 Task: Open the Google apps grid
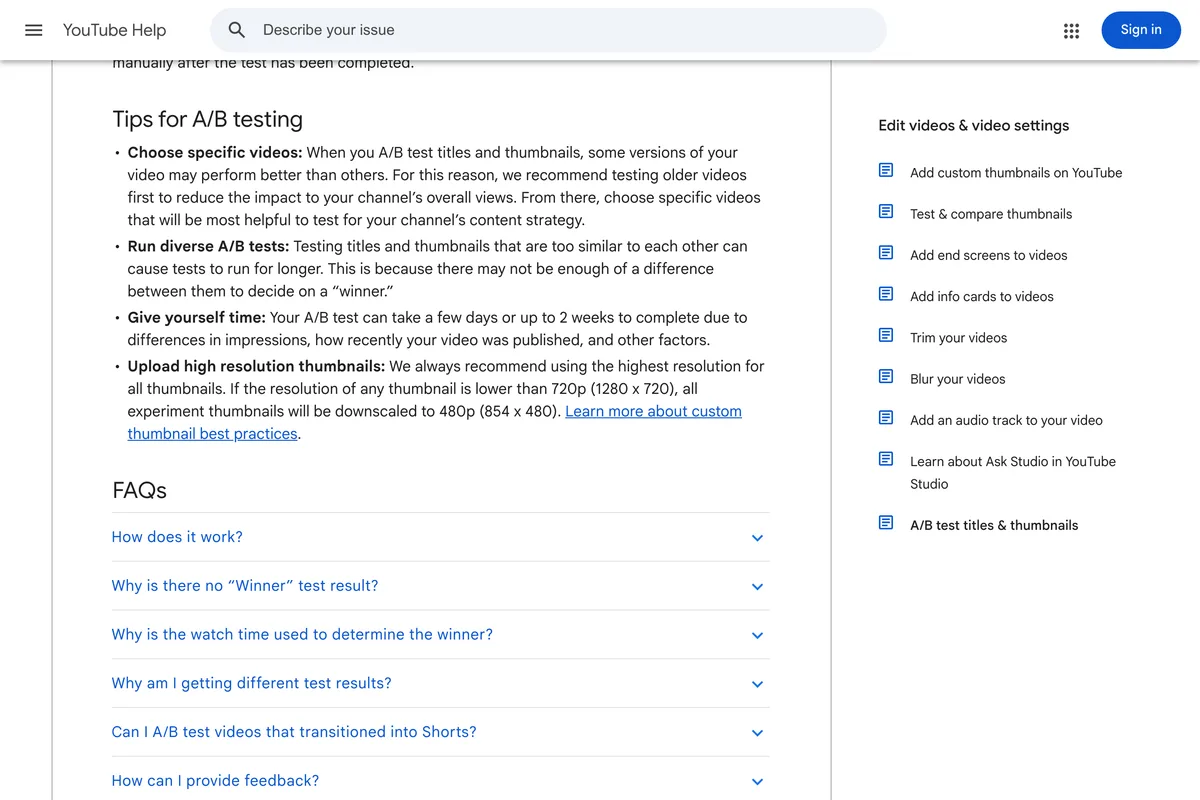pyautogui.click(x=1072, y=31)
